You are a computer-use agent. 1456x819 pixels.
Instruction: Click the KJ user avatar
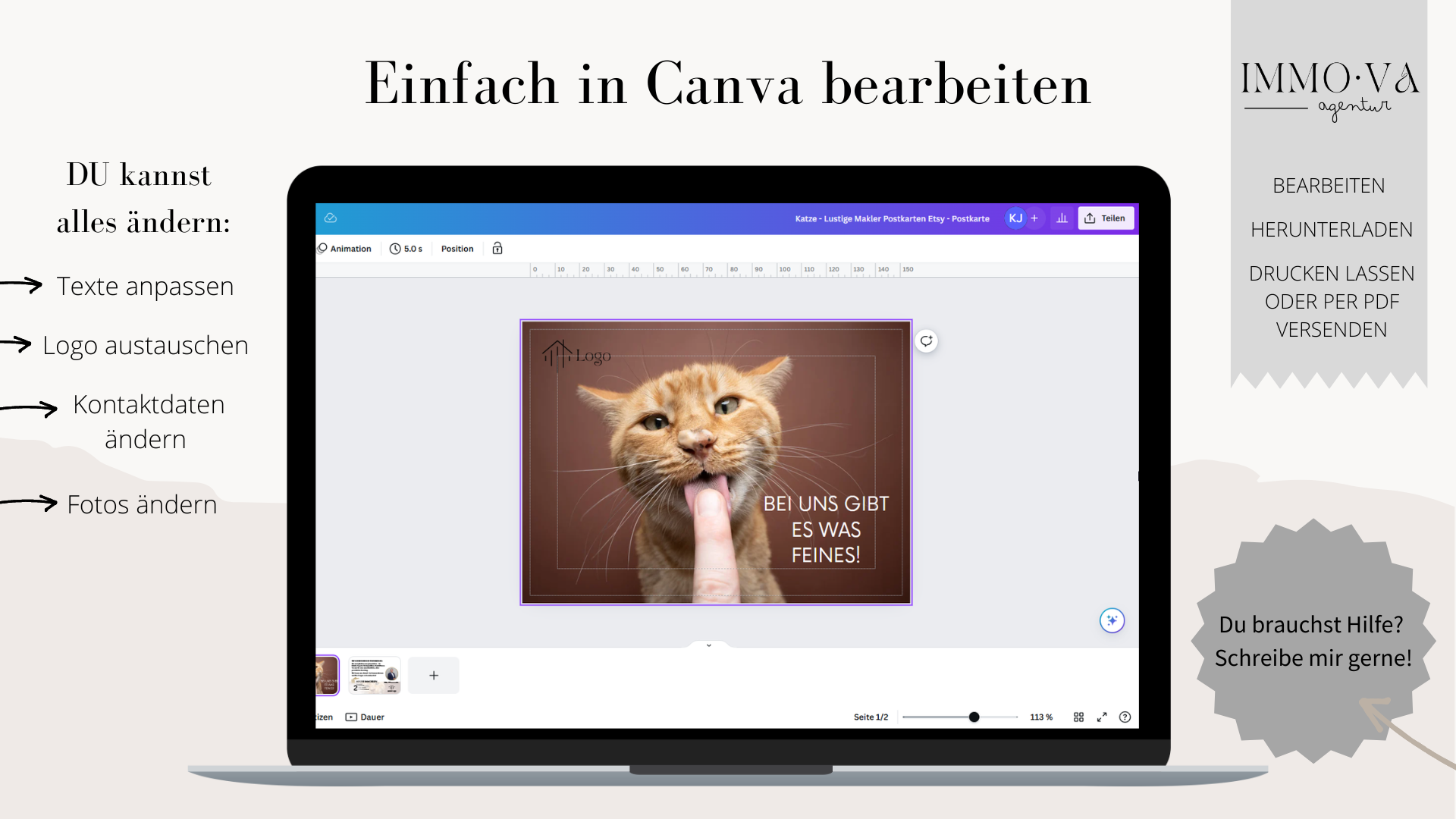1015,218
